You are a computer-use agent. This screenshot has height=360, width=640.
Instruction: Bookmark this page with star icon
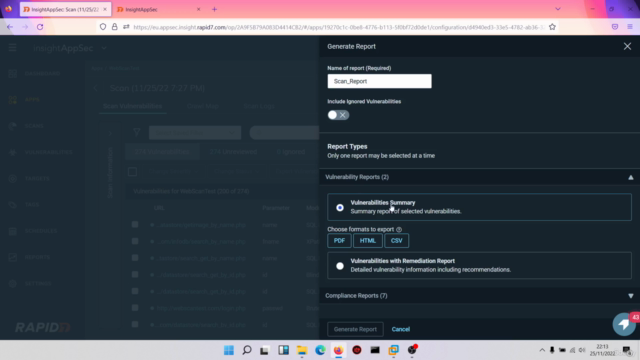pyautogui.click(x=552, y=27)
